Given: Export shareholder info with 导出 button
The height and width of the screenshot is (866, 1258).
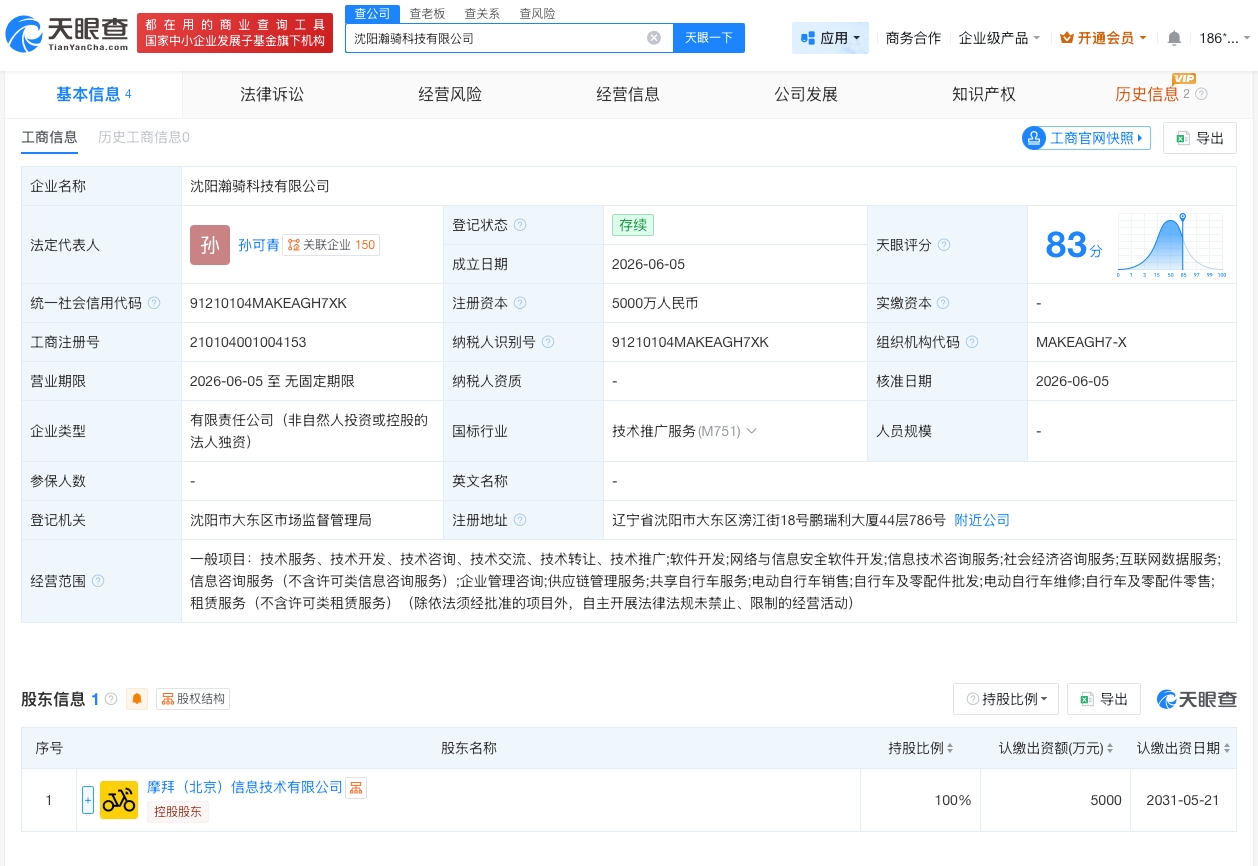Looking at the screenshot, I should click(1104, 699).
